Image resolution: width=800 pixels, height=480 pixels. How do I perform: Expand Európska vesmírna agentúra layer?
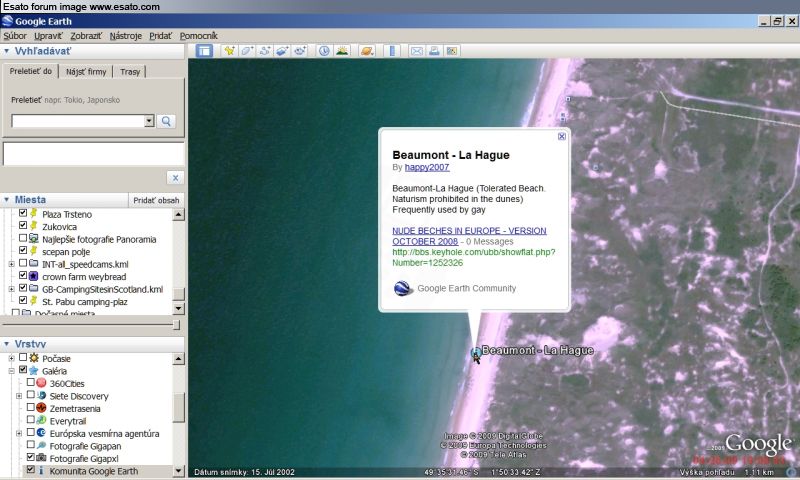pyautogui.click(x=19, y=434)
